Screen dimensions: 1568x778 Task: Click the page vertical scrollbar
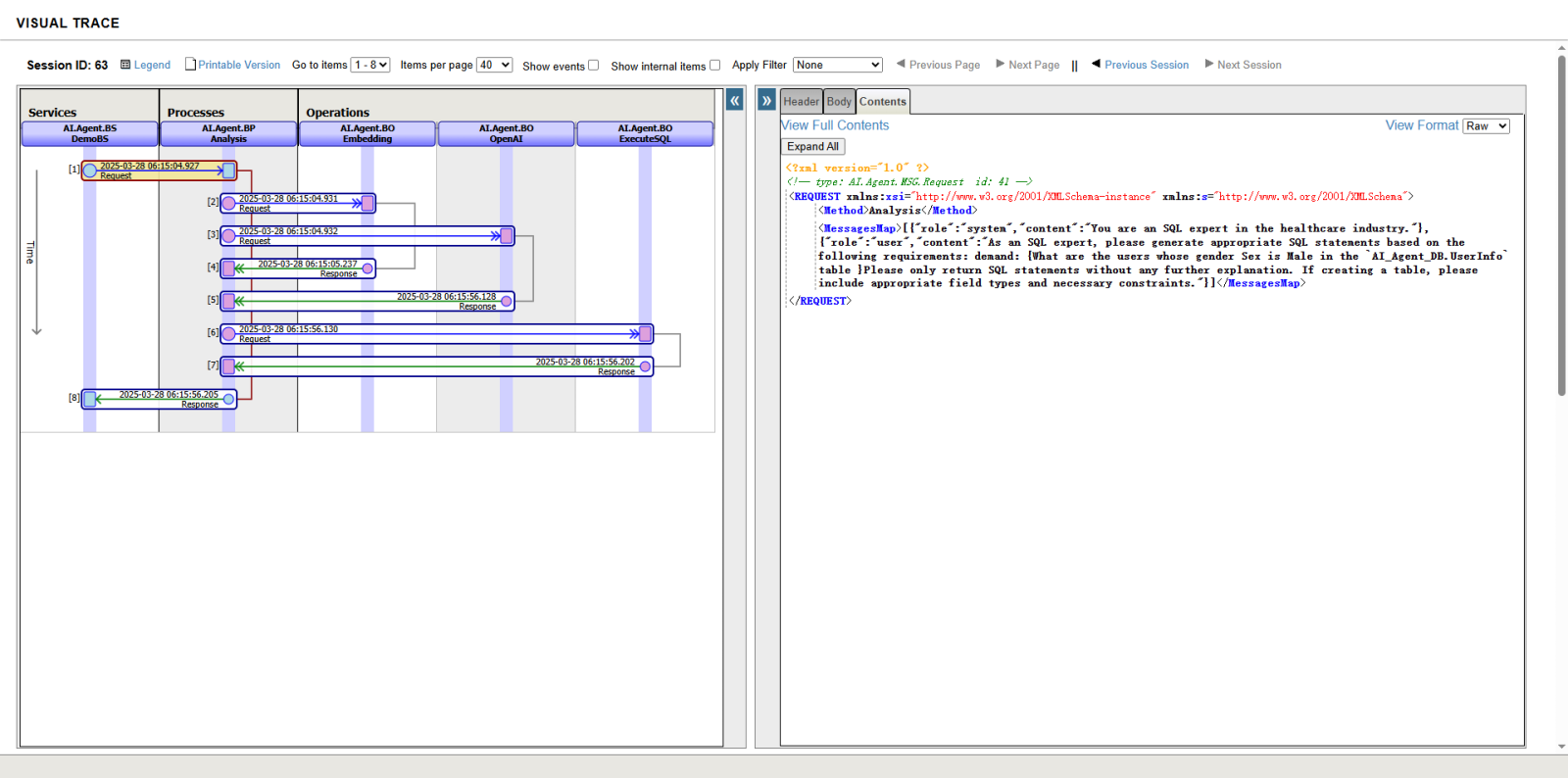[1561, 225]
